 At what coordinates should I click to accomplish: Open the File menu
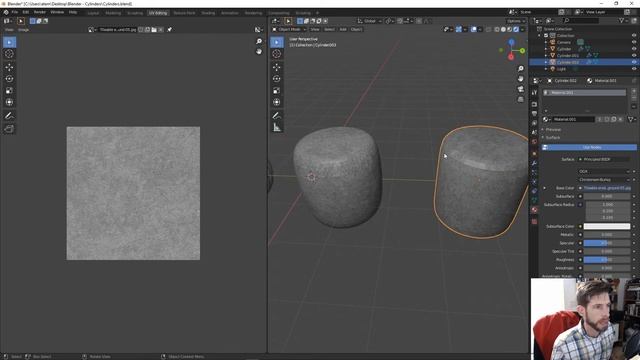pos(15,12)
